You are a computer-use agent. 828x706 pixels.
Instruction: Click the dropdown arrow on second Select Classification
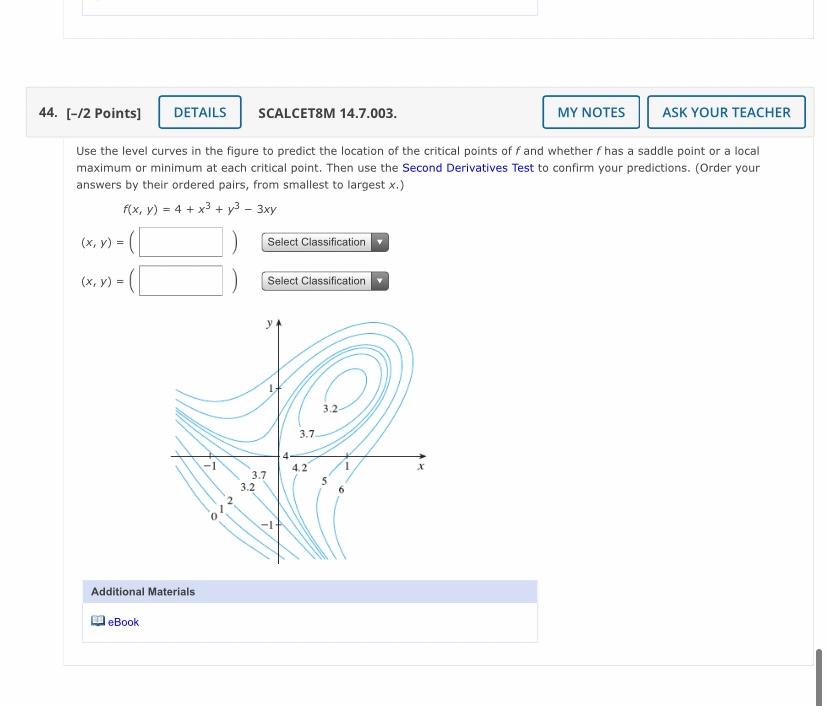[x=380, y=281]
